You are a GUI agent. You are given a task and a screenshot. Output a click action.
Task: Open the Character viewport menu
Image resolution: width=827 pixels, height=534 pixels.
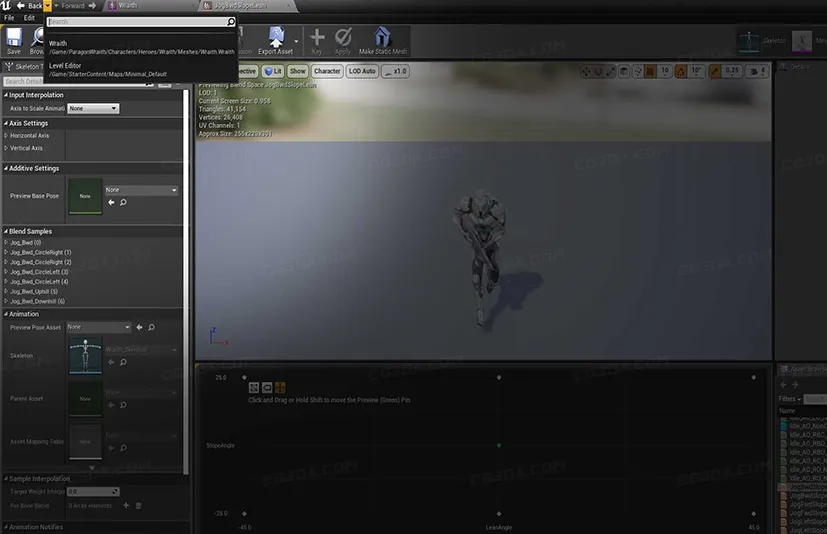coord(327,71)
